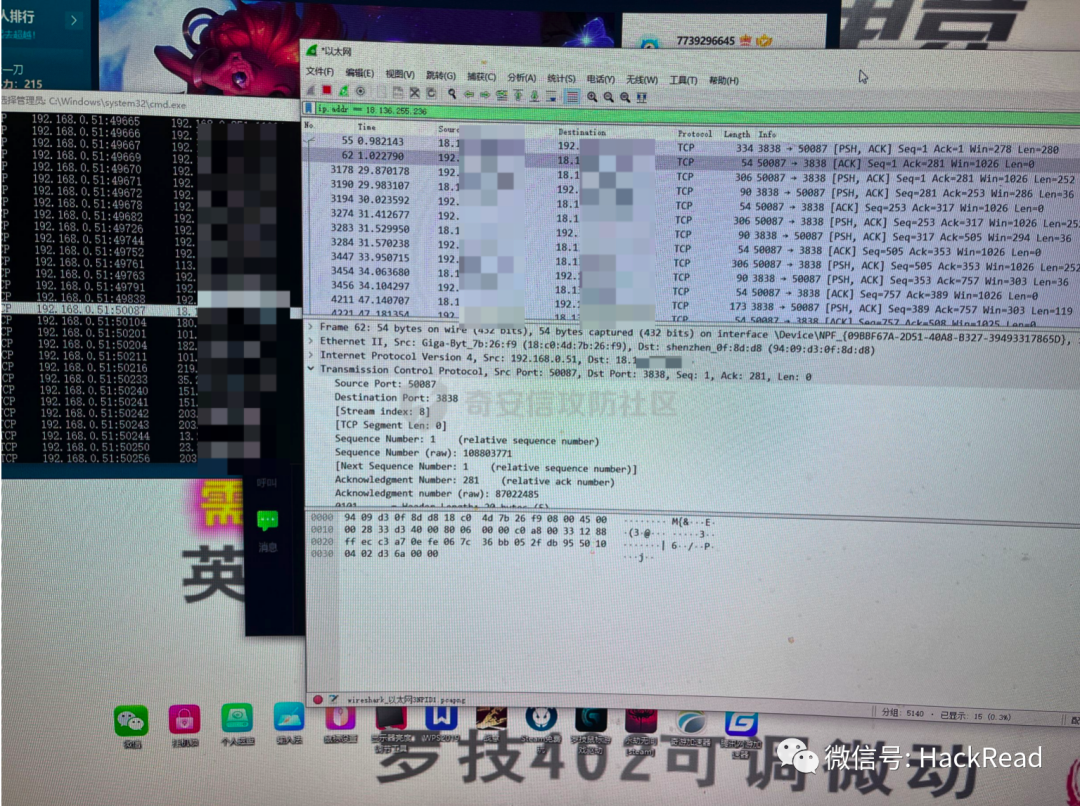
Task: Zoom in on Wireshark packet text
Action: click(x=592, y=97)
